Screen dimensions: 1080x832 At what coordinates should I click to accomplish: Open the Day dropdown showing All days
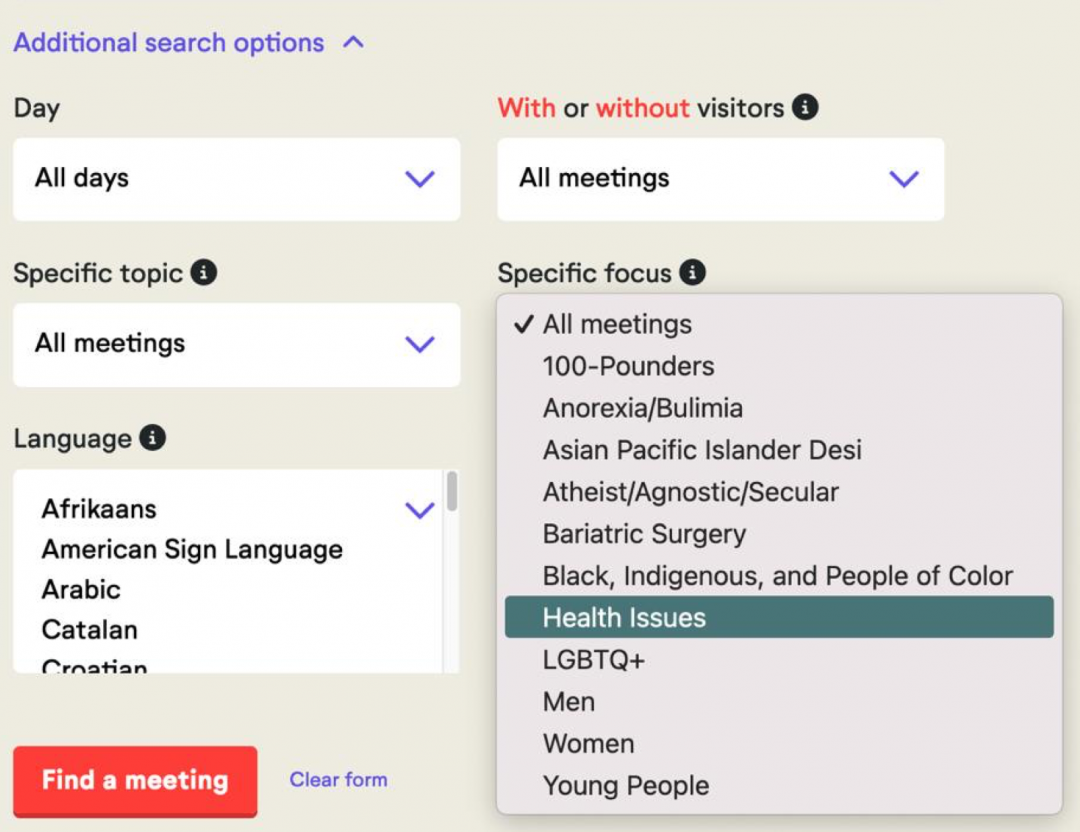point(236,179)
